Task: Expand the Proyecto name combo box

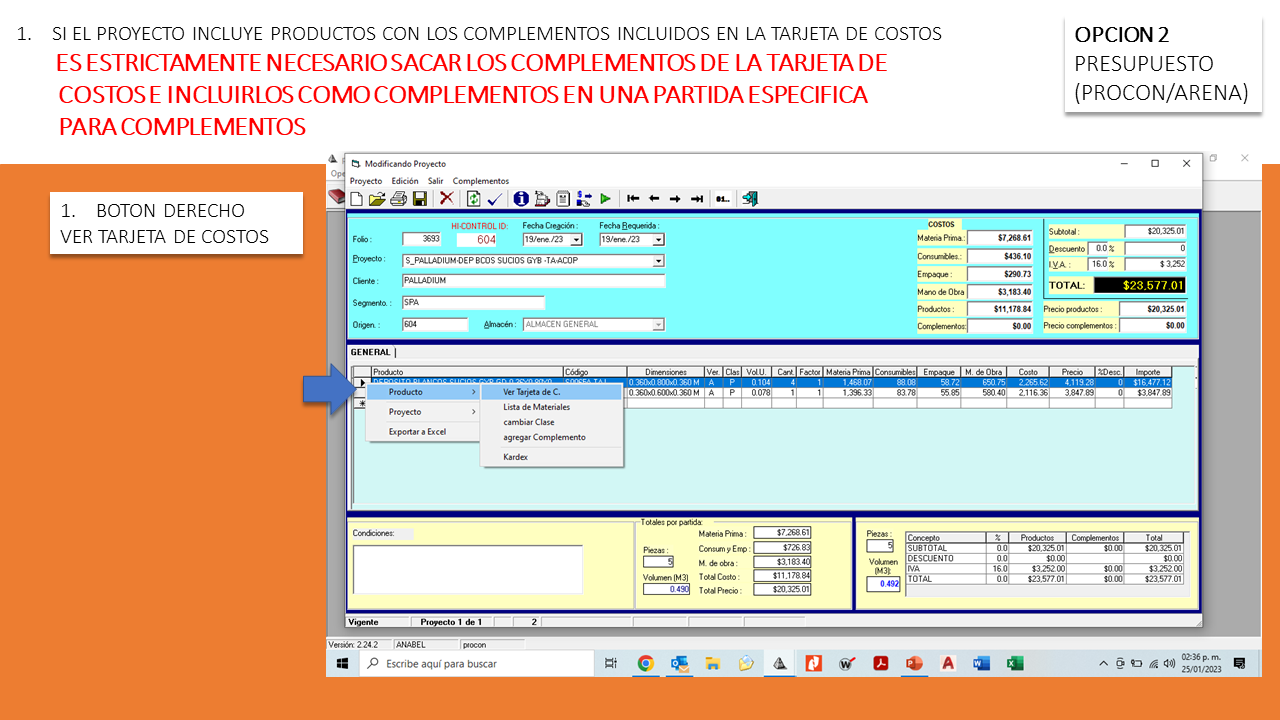Action: [x=658, y=261]
